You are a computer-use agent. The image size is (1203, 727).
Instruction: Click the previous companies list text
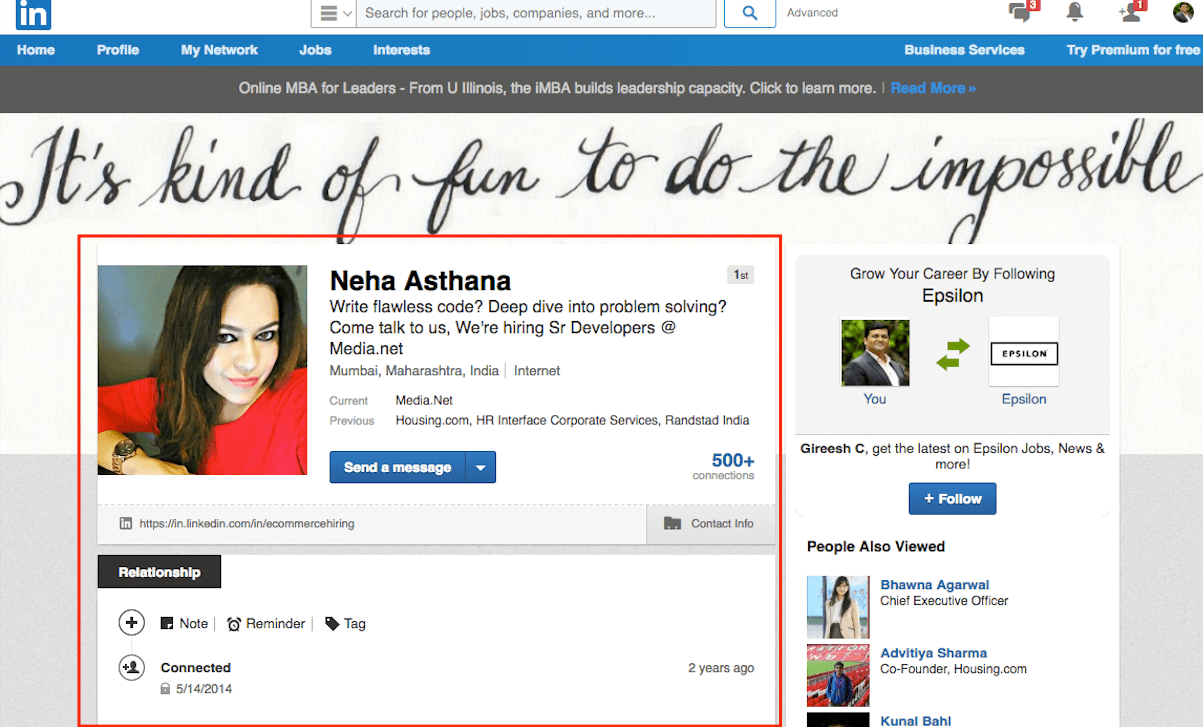click(572, 420)
